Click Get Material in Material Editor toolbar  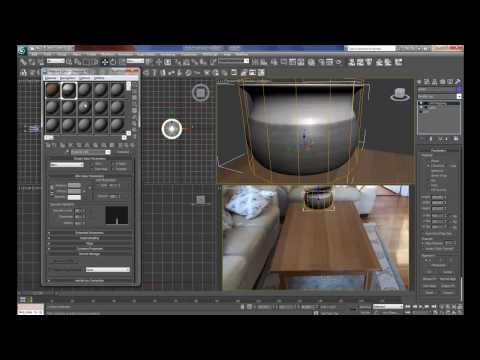coord(48,145)
